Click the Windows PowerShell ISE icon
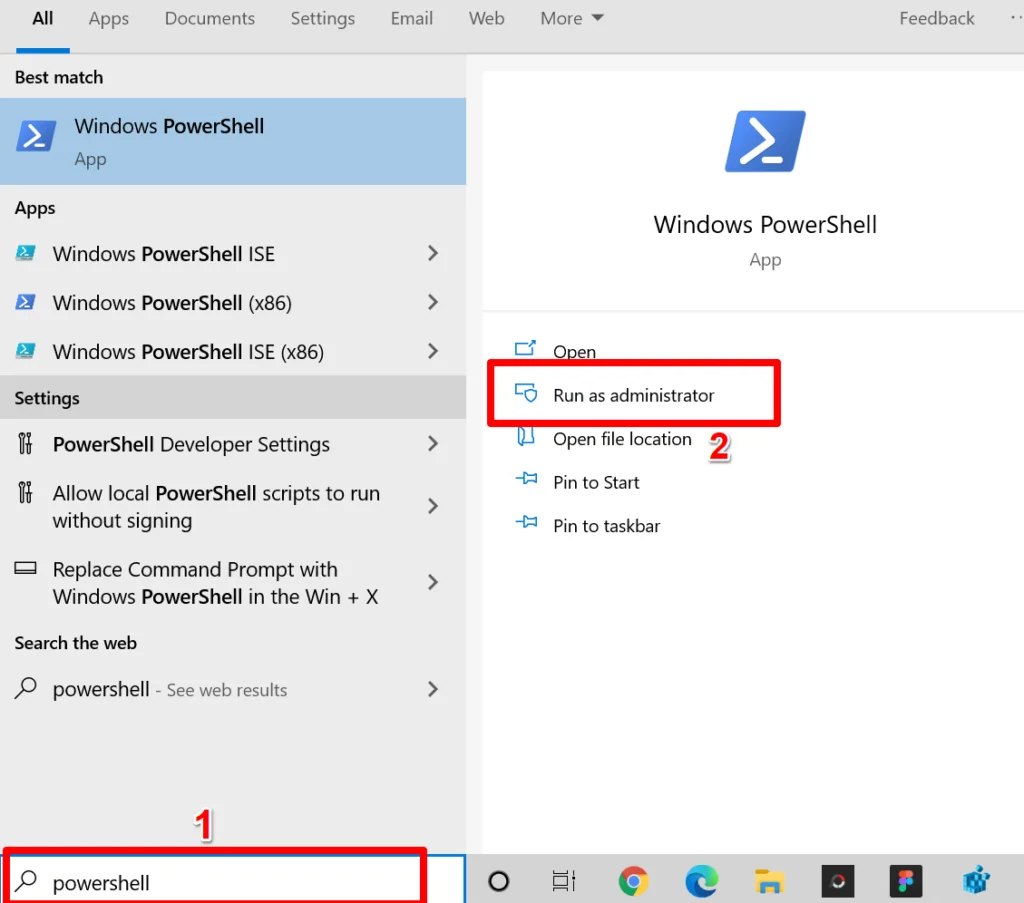 click(x=25, y=253)
